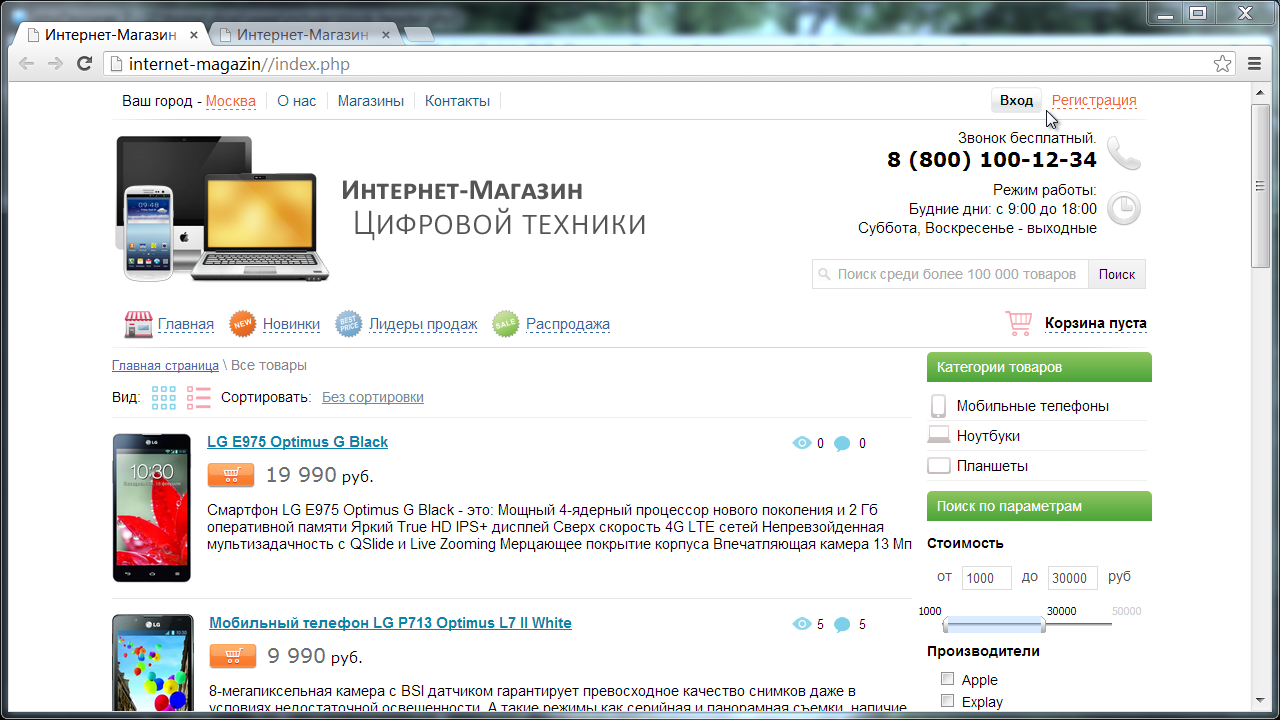The height and width of the screenshot is (720, 1280).
Task: Open the Контакты menu item
Action: click(457, 101)
